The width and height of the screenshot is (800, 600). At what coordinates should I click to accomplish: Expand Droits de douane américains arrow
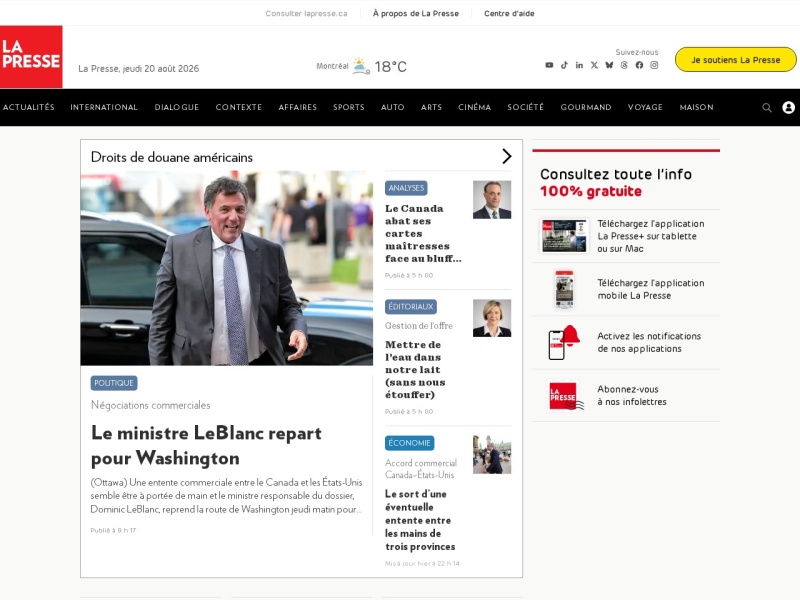(506, 156)
